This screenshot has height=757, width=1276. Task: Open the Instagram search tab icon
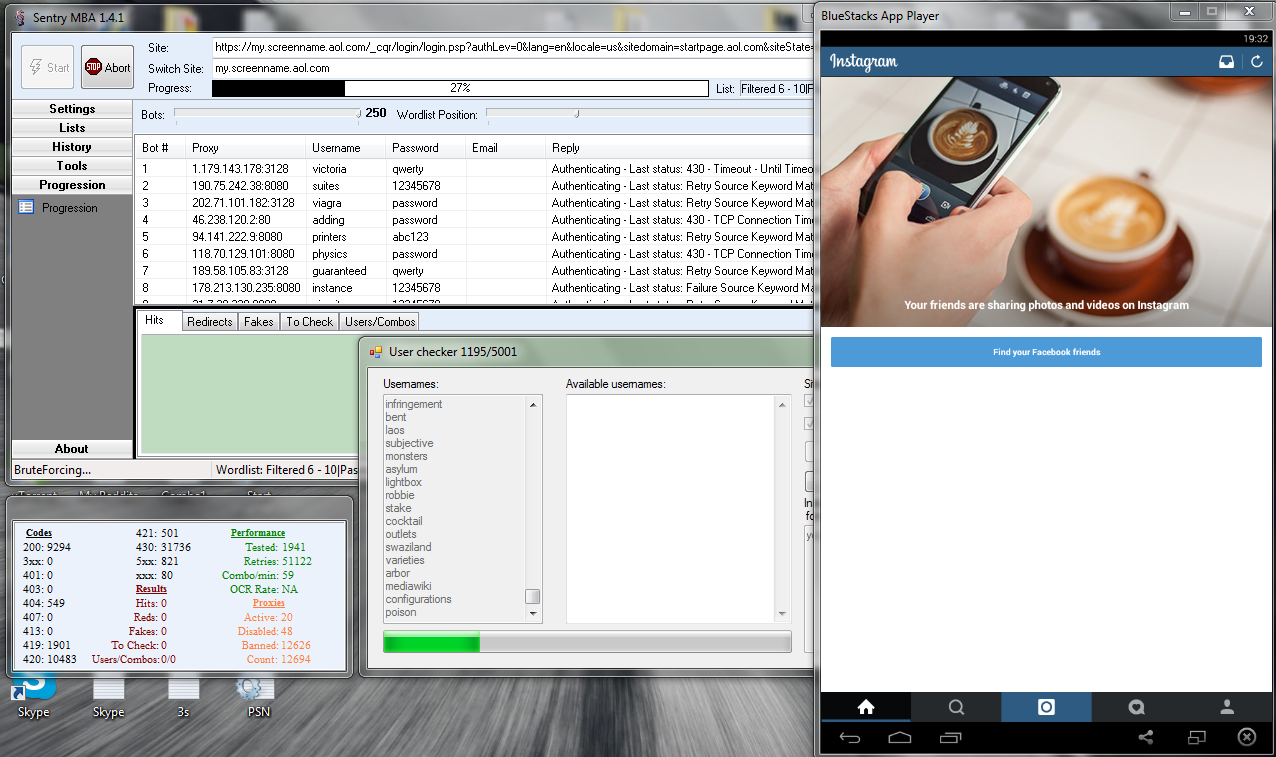[956, 707]
